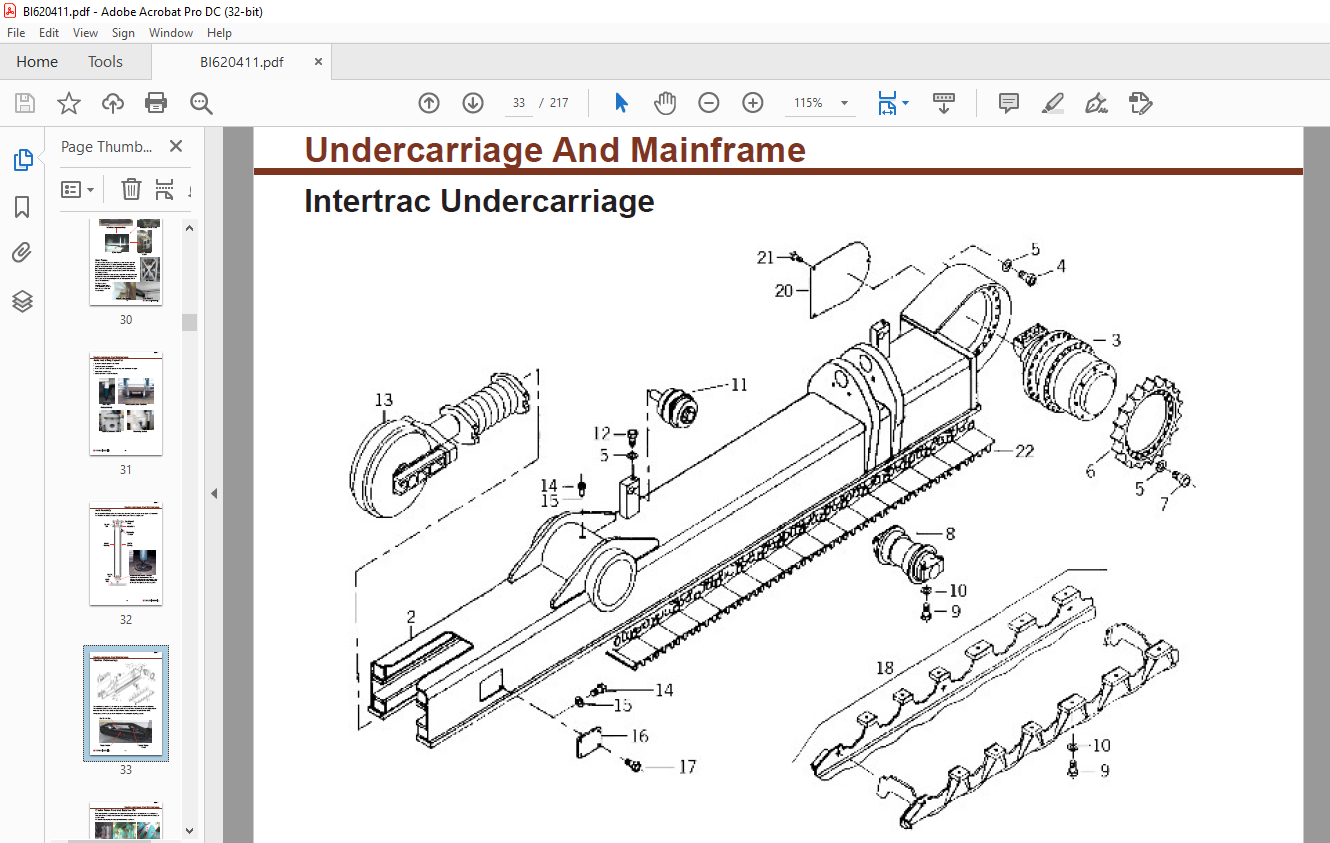The image size is (1330, 843).
Task: Close the Page Thumbnails panel
Action: click(176, 146)
